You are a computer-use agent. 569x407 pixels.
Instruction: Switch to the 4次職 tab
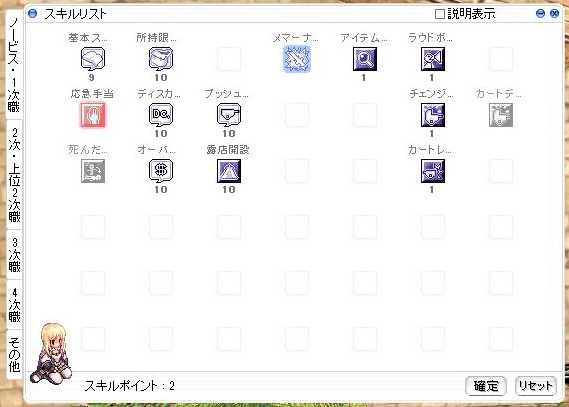(x=14, y=305)
